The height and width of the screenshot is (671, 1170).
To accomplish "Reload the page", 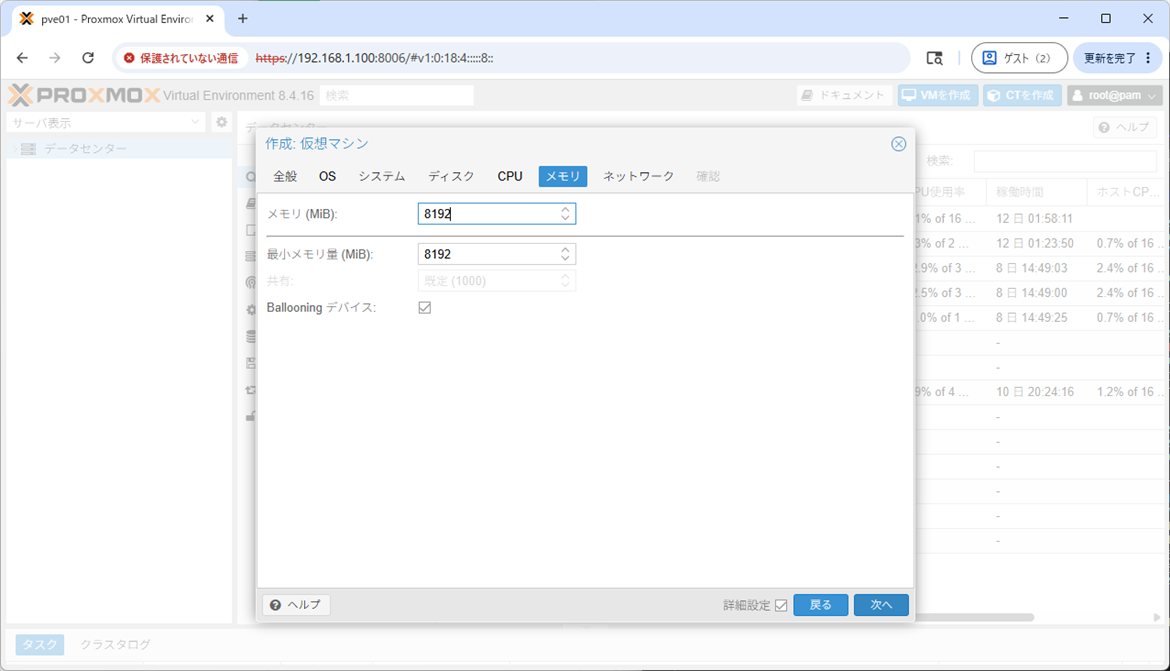I will (x=88, y=57).
